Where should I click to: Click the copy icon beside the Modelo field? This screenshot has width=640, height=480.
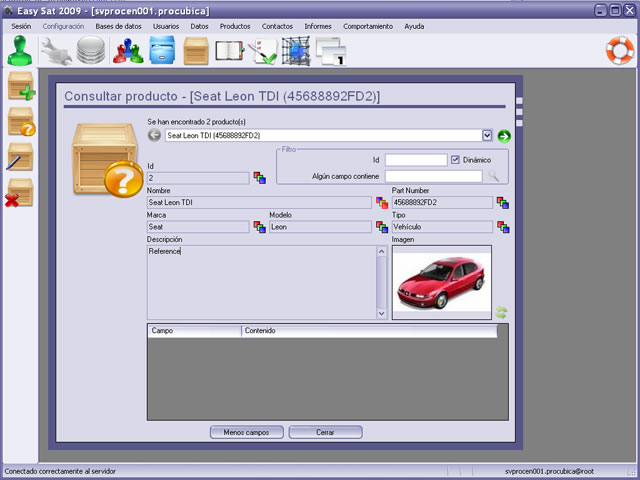coord(382,227)
